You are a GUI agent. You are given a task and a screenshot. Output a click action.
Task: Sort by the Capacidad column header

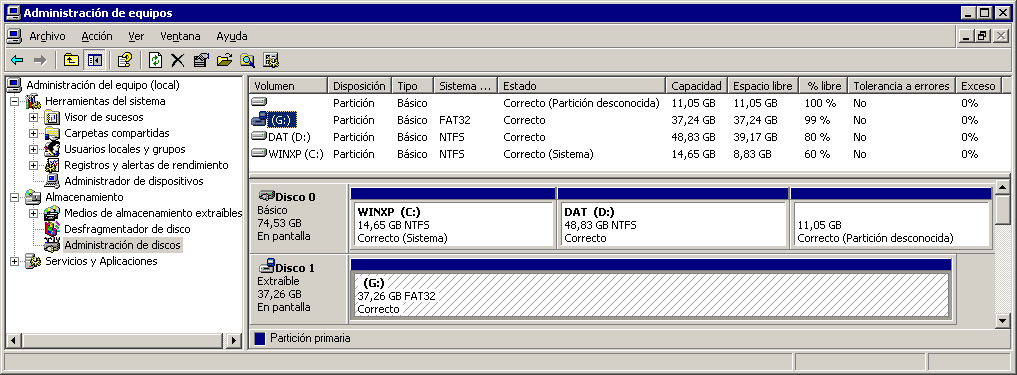pyautogui.click(x=697, y=86)
